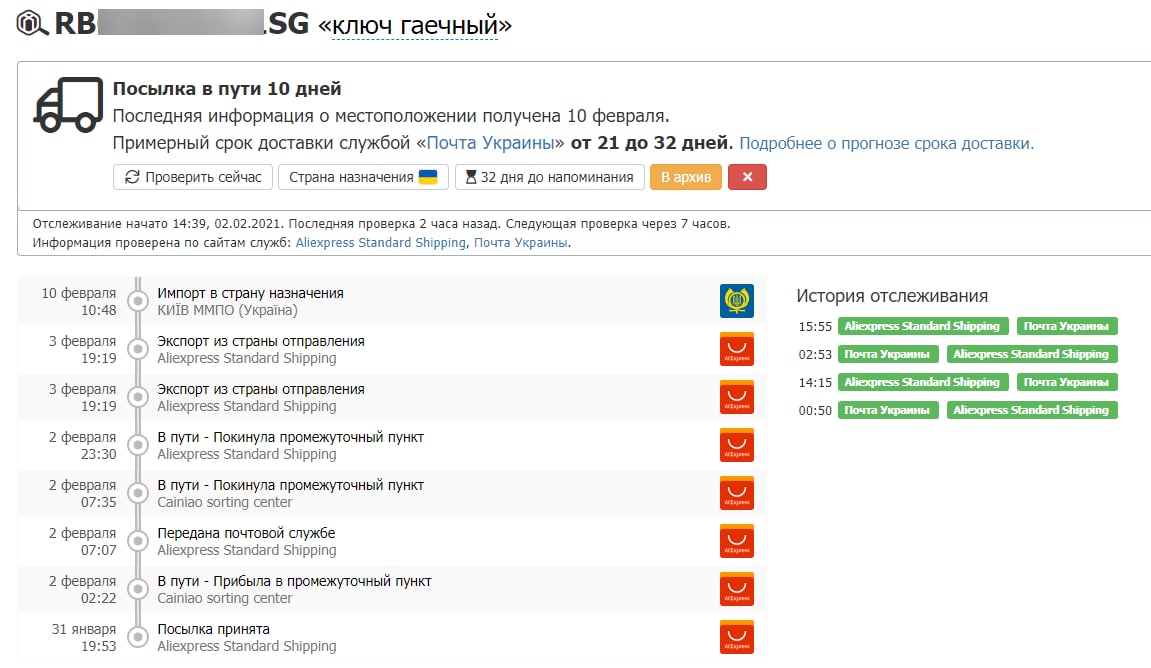The image size is (1151, 668).
Task: Click AliExpress icon on first 3 февраля export row
Action: pos(736,349)
